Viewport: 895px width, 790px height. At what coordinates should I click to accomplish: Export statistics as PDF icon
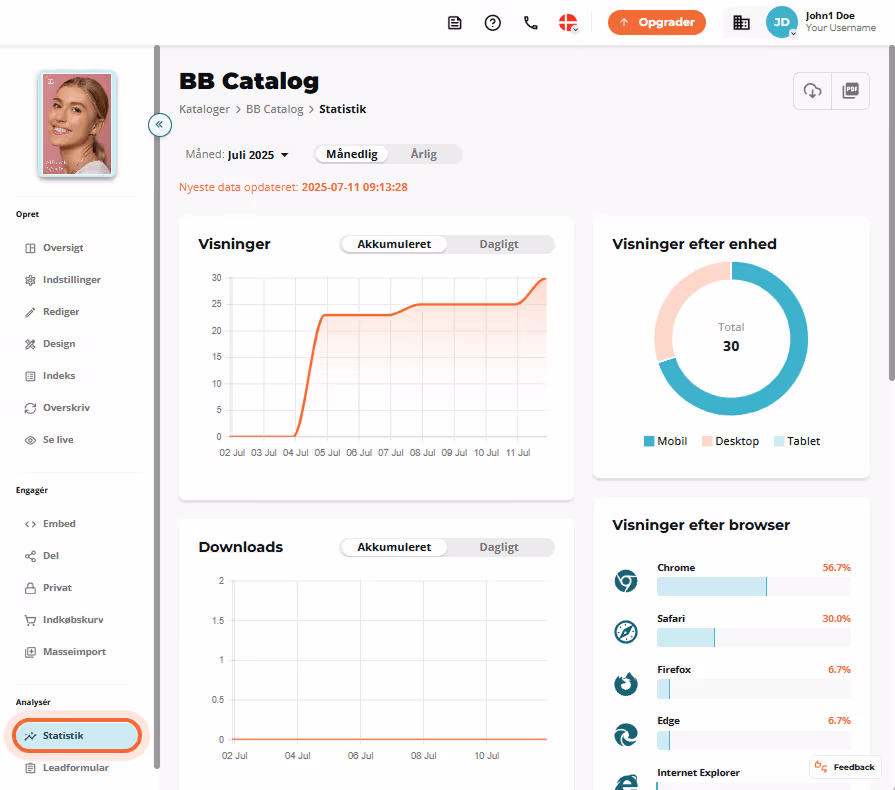tap(850, 91)
